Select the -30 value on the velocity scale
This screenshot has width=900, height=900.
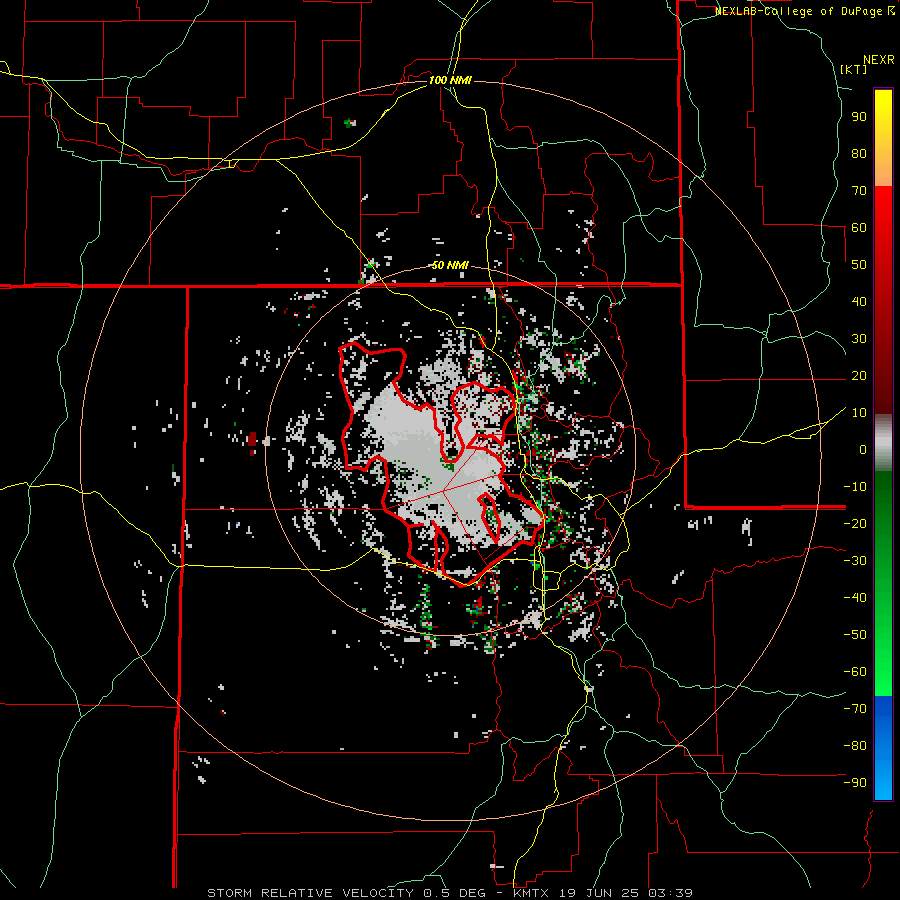[x=855, y=561]
